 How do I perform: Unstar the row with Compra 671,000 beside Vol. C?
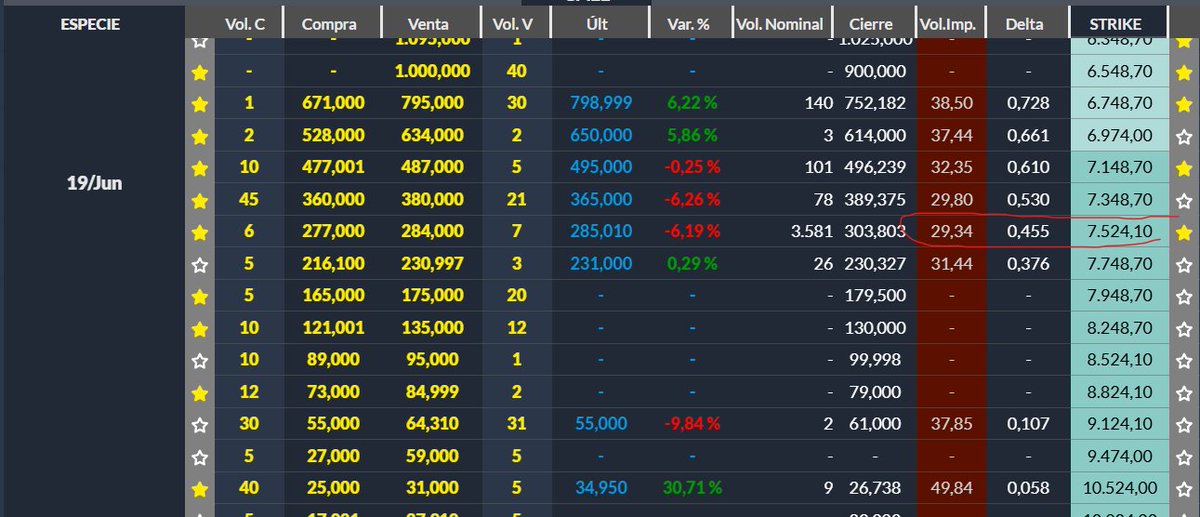200,103
